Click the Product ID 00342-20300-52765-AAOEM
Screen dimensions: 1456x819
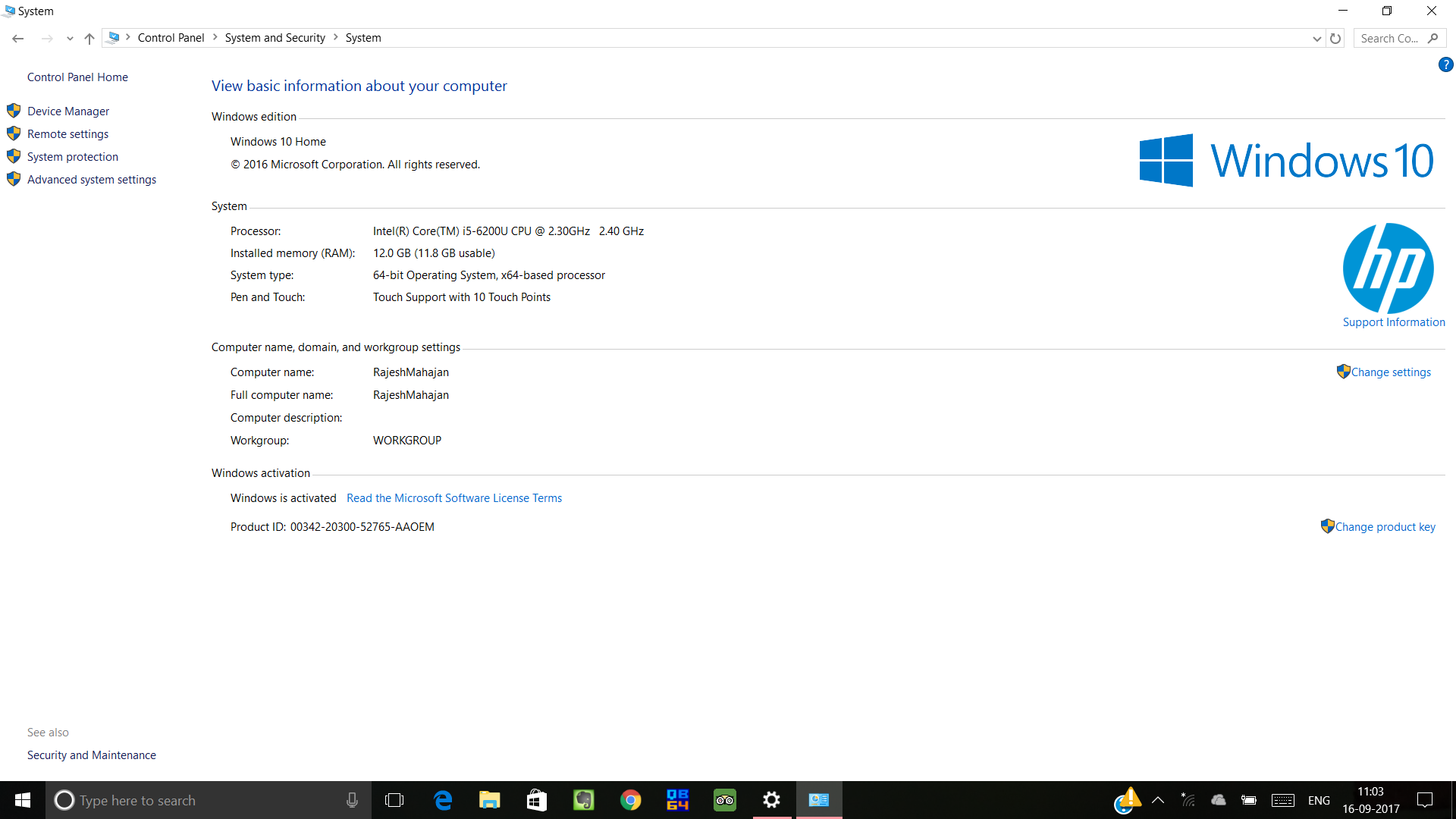coord(362,527)
